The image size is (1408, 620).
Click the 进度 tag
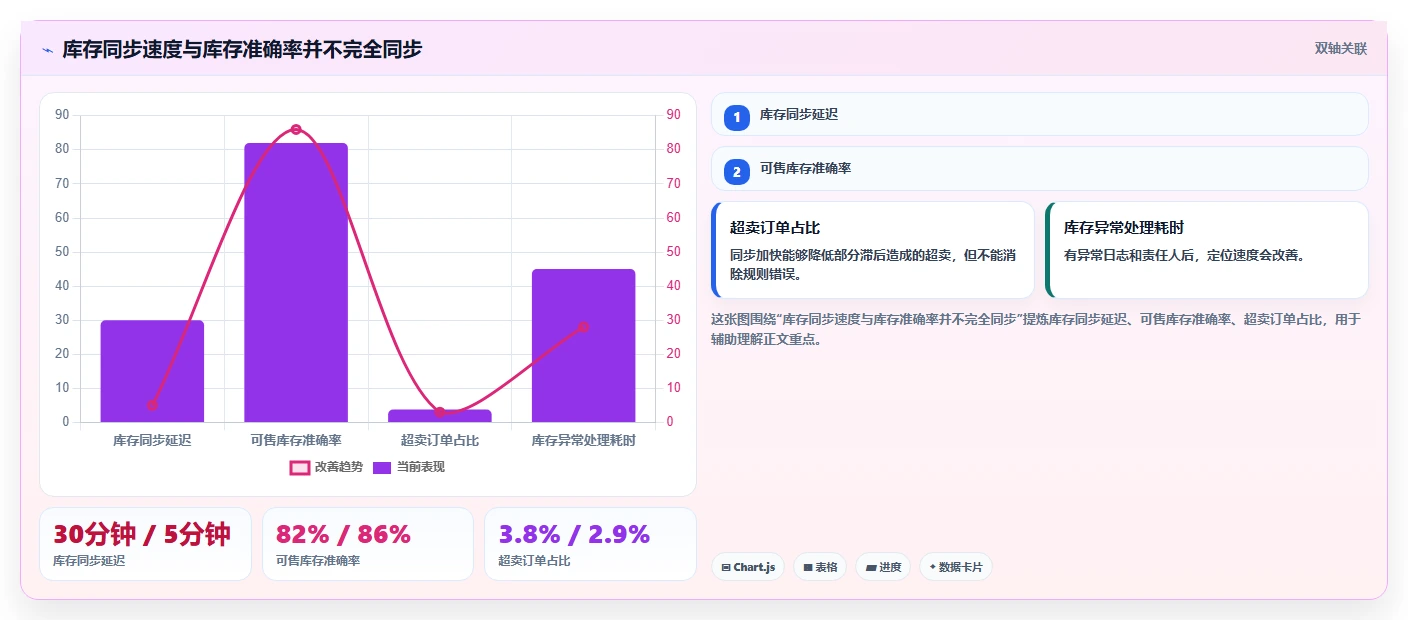pos(883,567)
